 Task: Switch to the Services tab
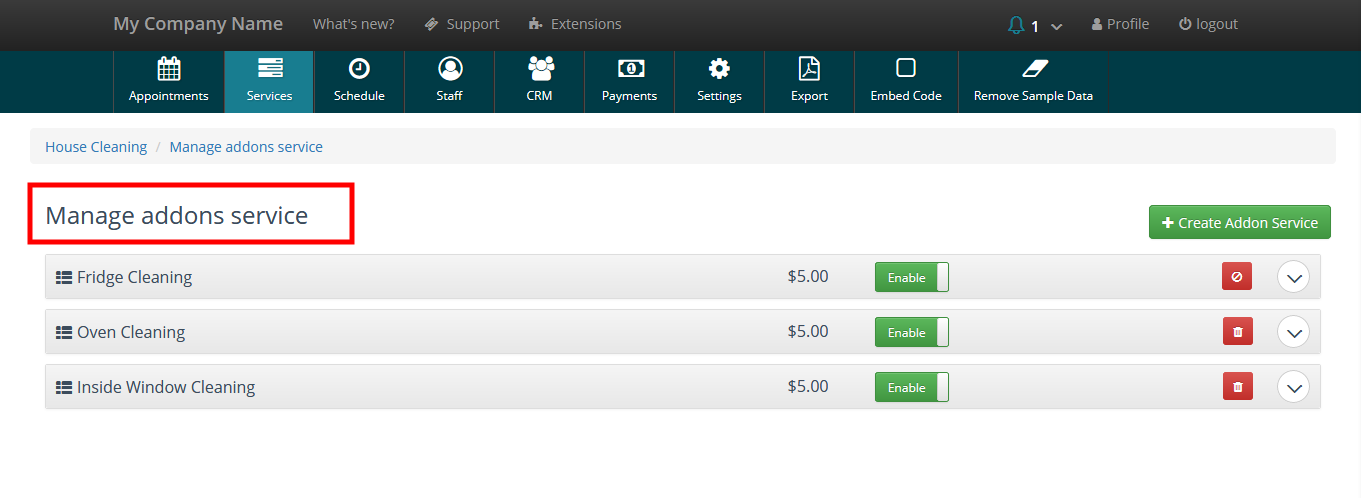(269, 82)
